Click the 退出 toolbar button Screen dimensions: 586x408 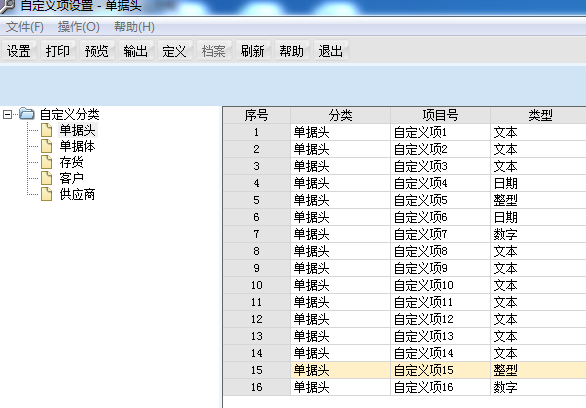pyautogui.click(x=330, y=51)
